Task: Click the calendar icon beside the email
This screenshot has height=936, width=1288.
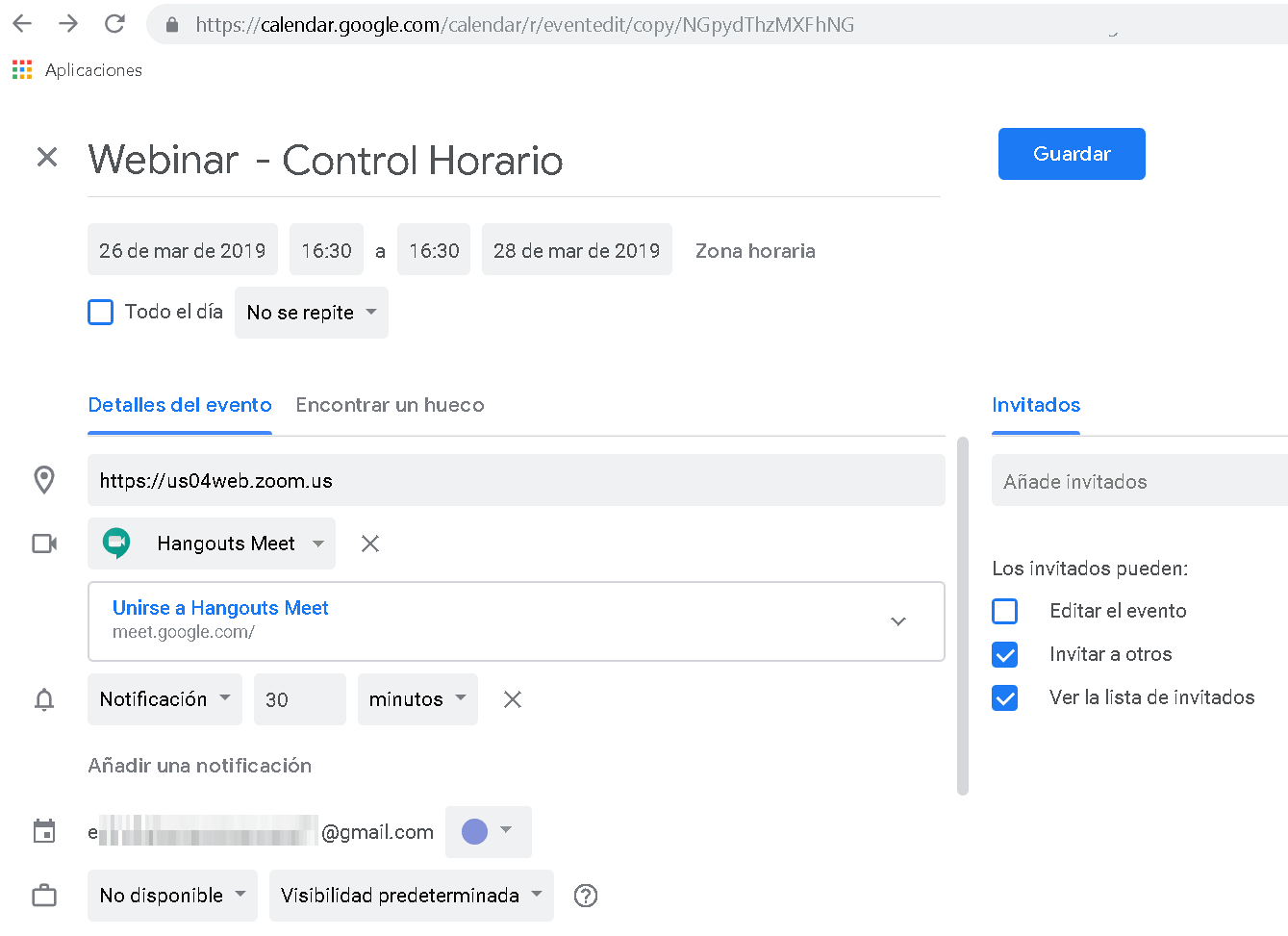Action: coord(44,831)
